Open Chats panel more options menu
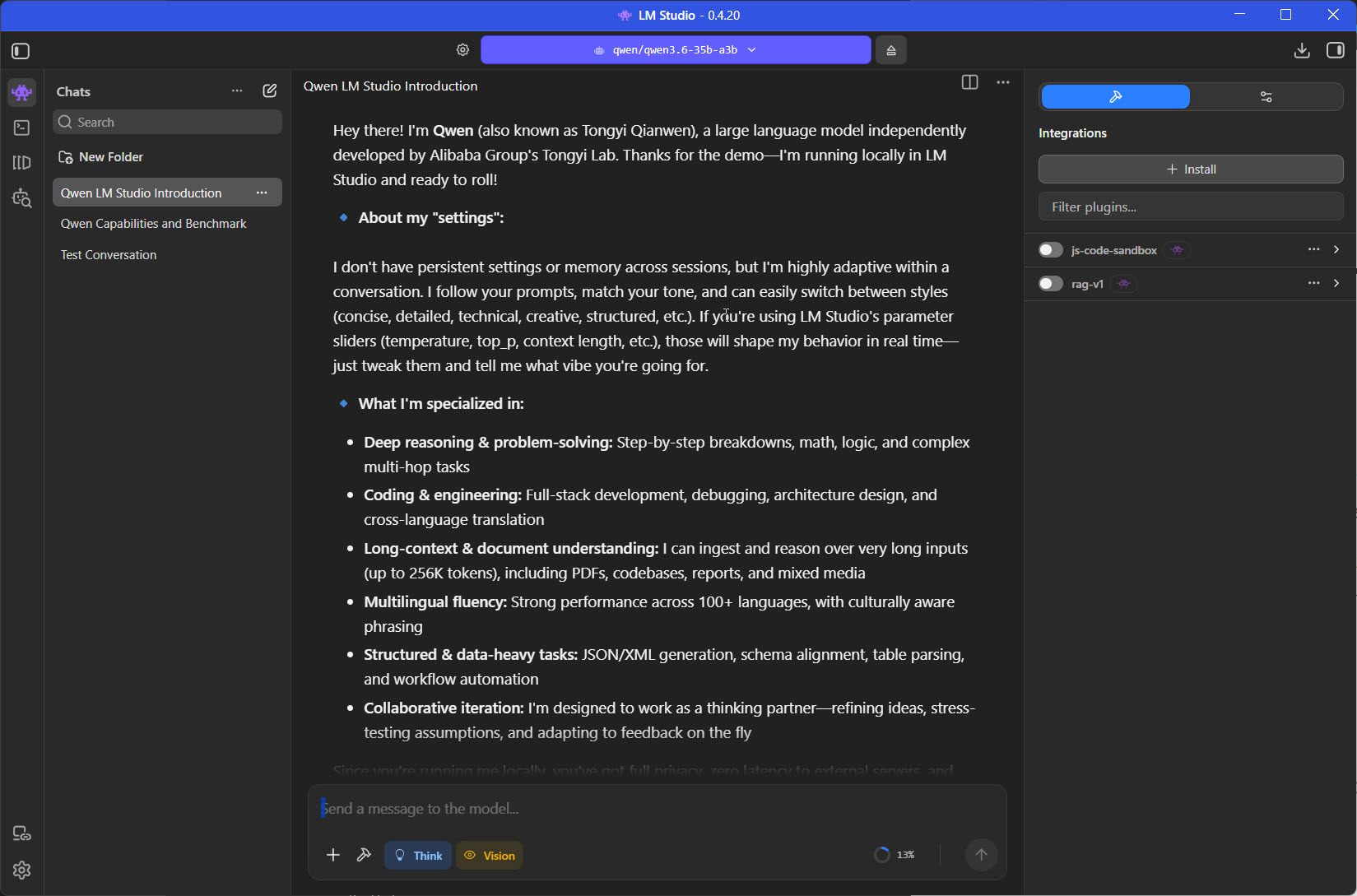Screen dimensions: 1357x896 pyautogui.click(x=237, y=91)
